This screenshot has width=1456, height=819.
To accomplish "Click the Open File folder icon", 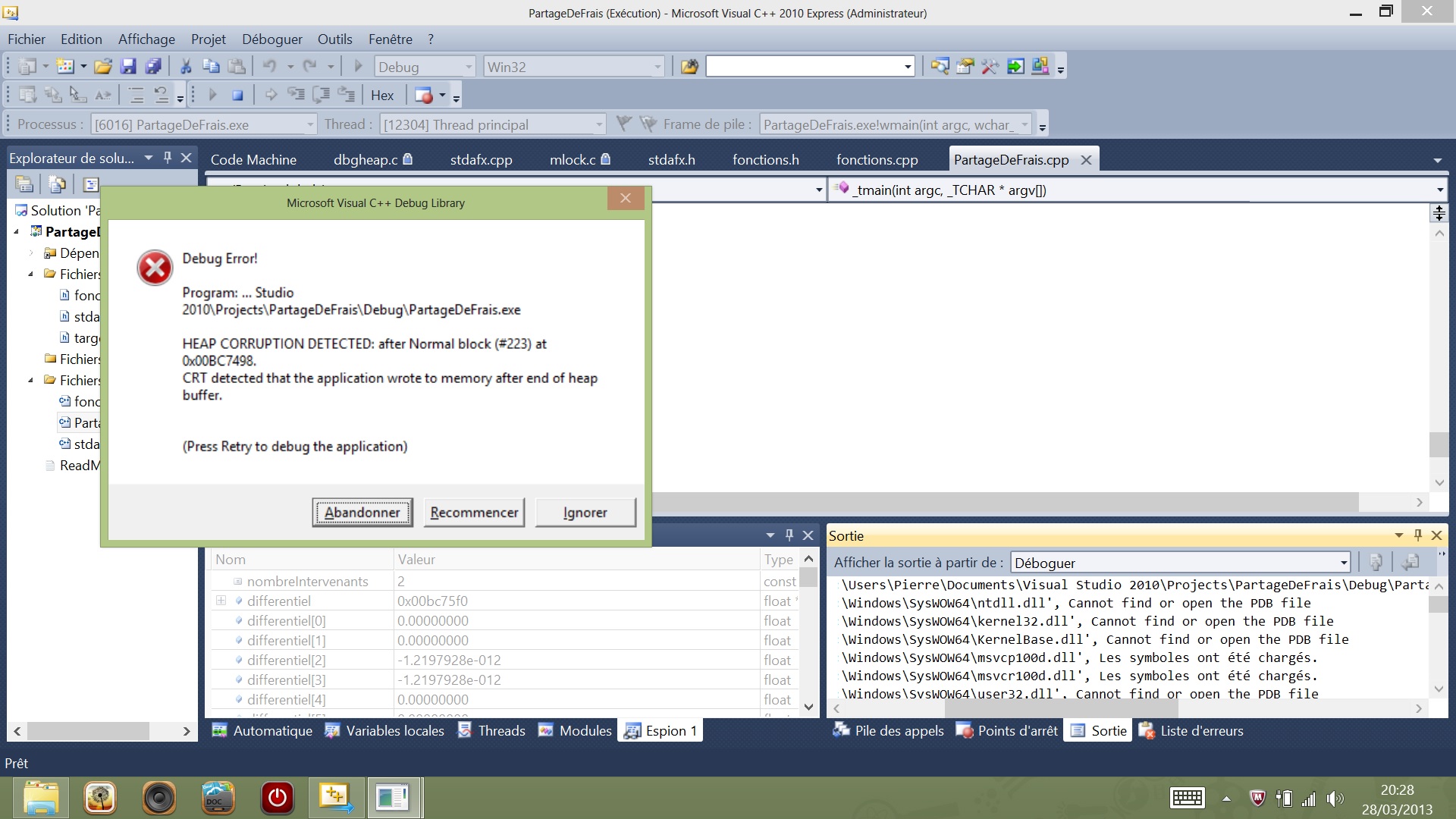I will click(103, 67).
